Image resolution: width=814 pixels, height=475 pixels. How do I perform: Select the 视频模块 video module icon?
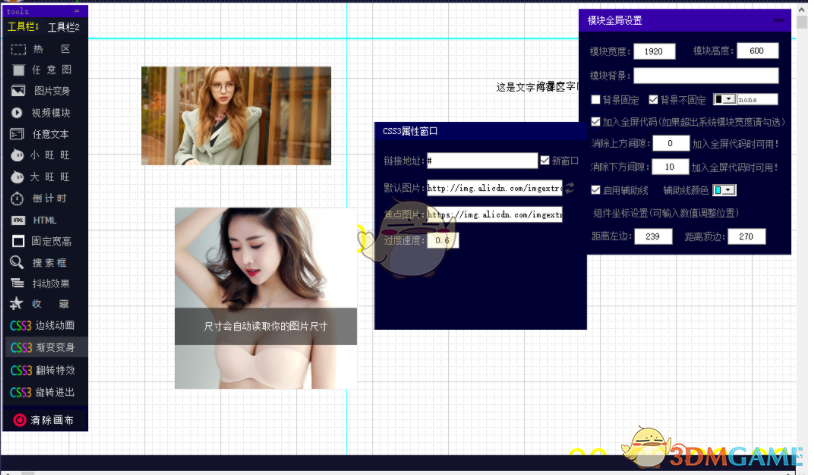pyautogui.click(x=17, y=113)
